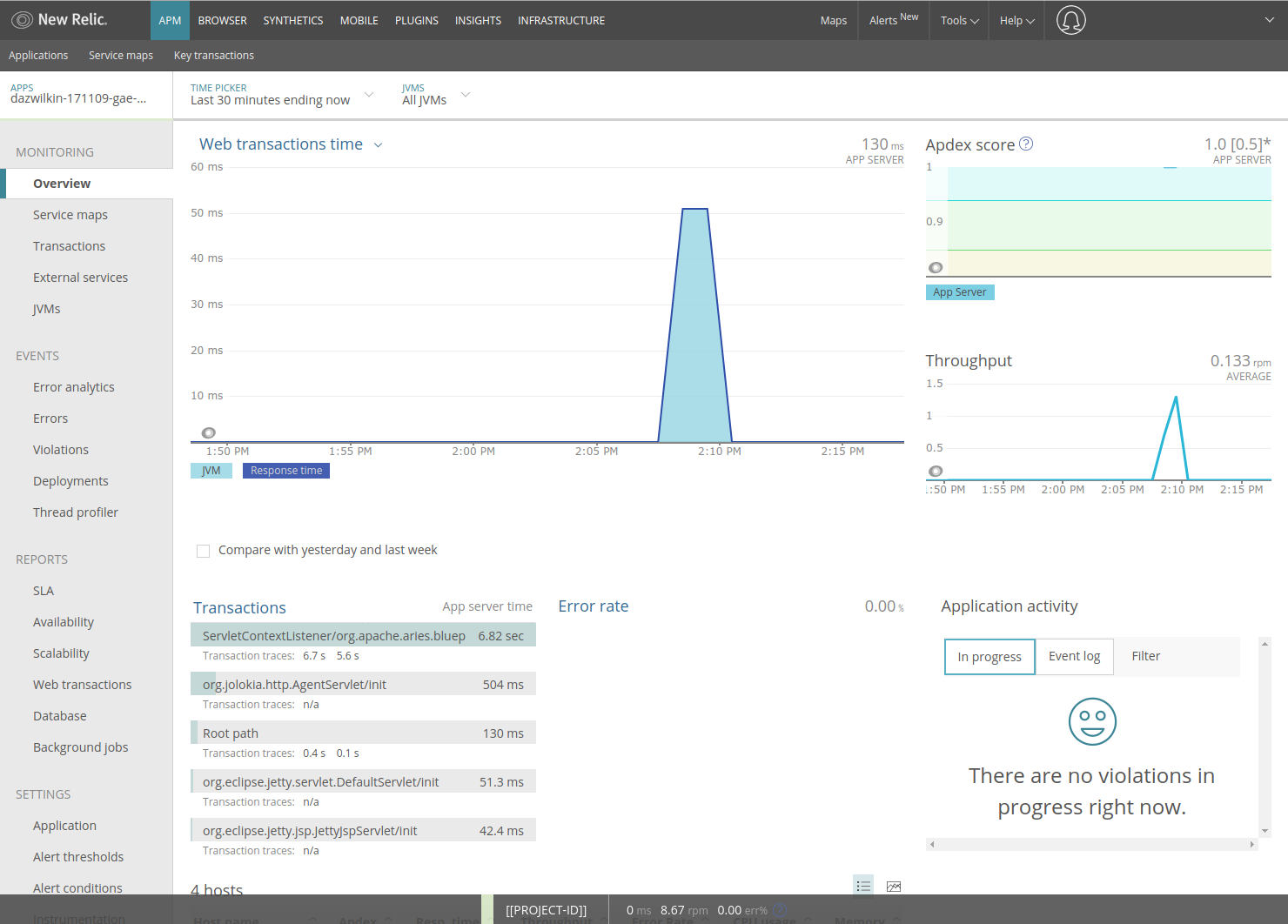This screenshot has height=924, width=1288.
Task: Click Application activity horizontal scrollbar
Action: pos(1092,844)
